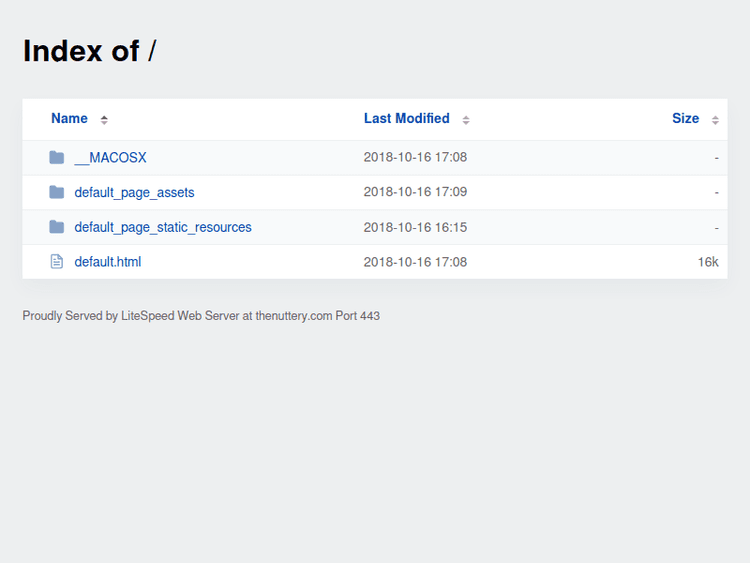The height and width of the screenshot is (563, 750).
Task: Sort listing by the Size column
Action: point(685,118)
